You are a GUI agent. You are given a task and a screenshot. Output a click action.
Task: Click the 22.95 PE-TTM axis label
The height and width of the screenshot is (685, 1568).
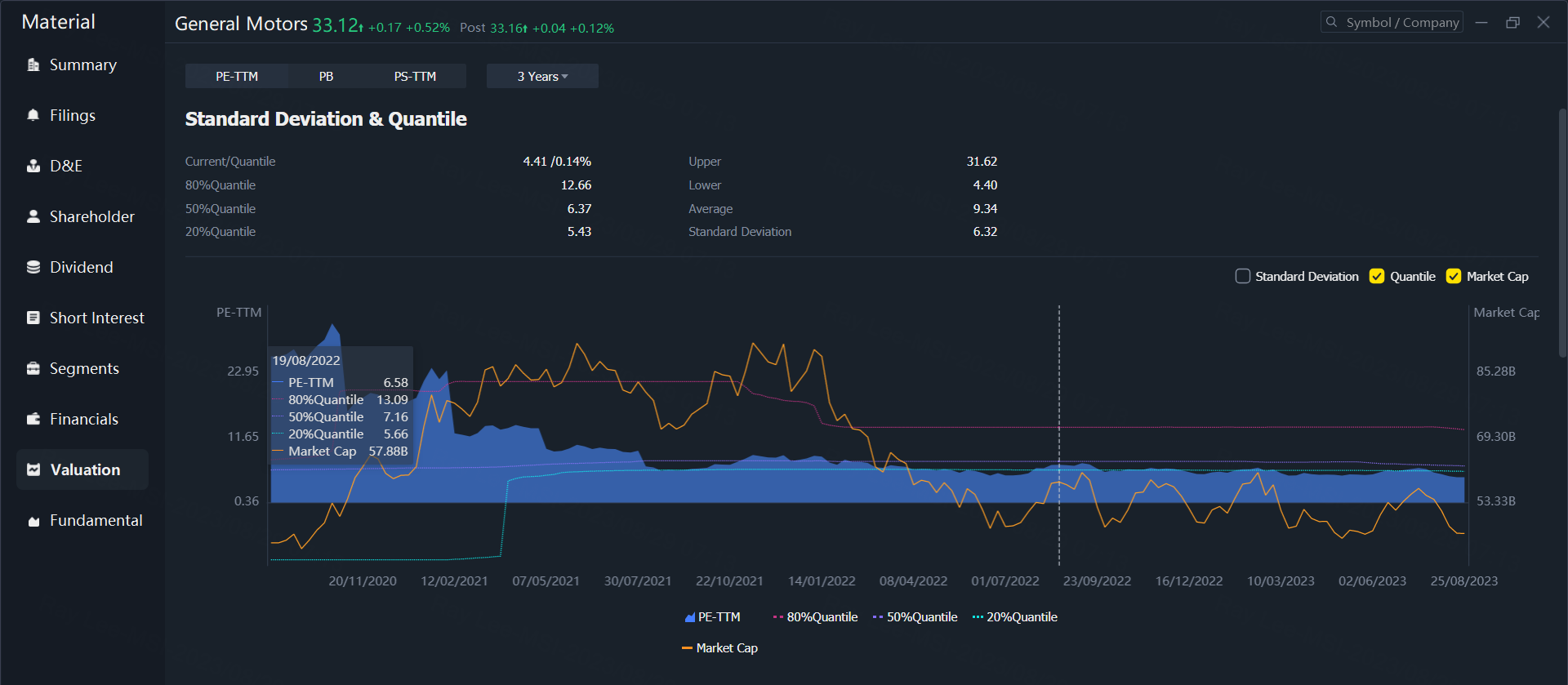(243, 371)
